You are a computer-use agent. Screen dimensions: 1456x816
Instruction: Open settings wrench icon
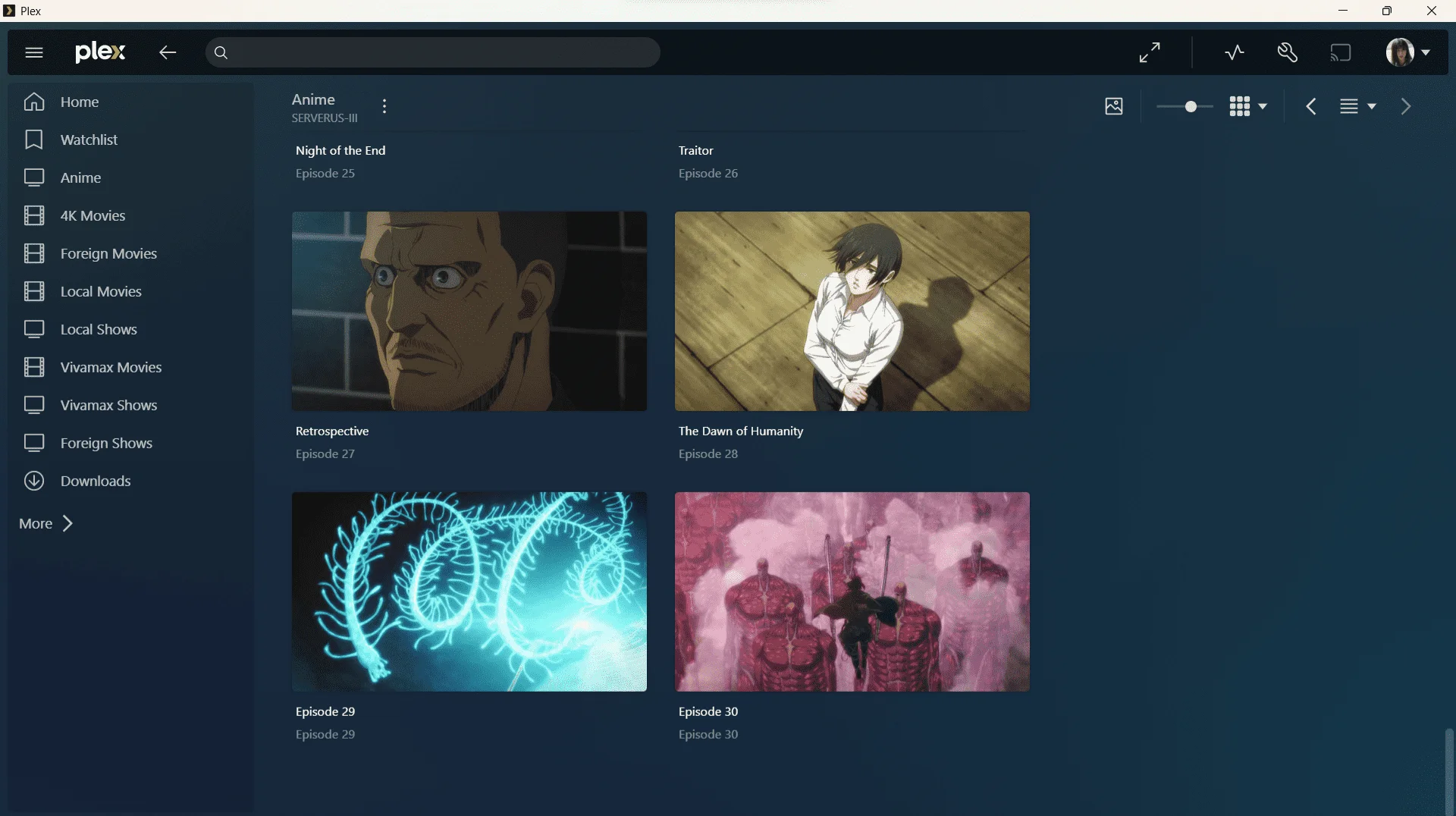click(1287, 52)
